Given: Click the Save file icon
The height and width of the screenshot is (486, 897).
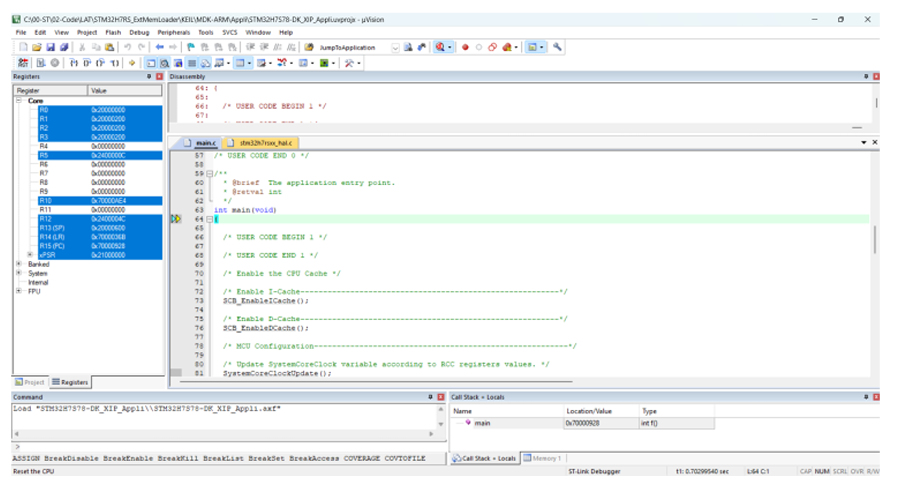Looking at the screenshot, I should (50, 47).
